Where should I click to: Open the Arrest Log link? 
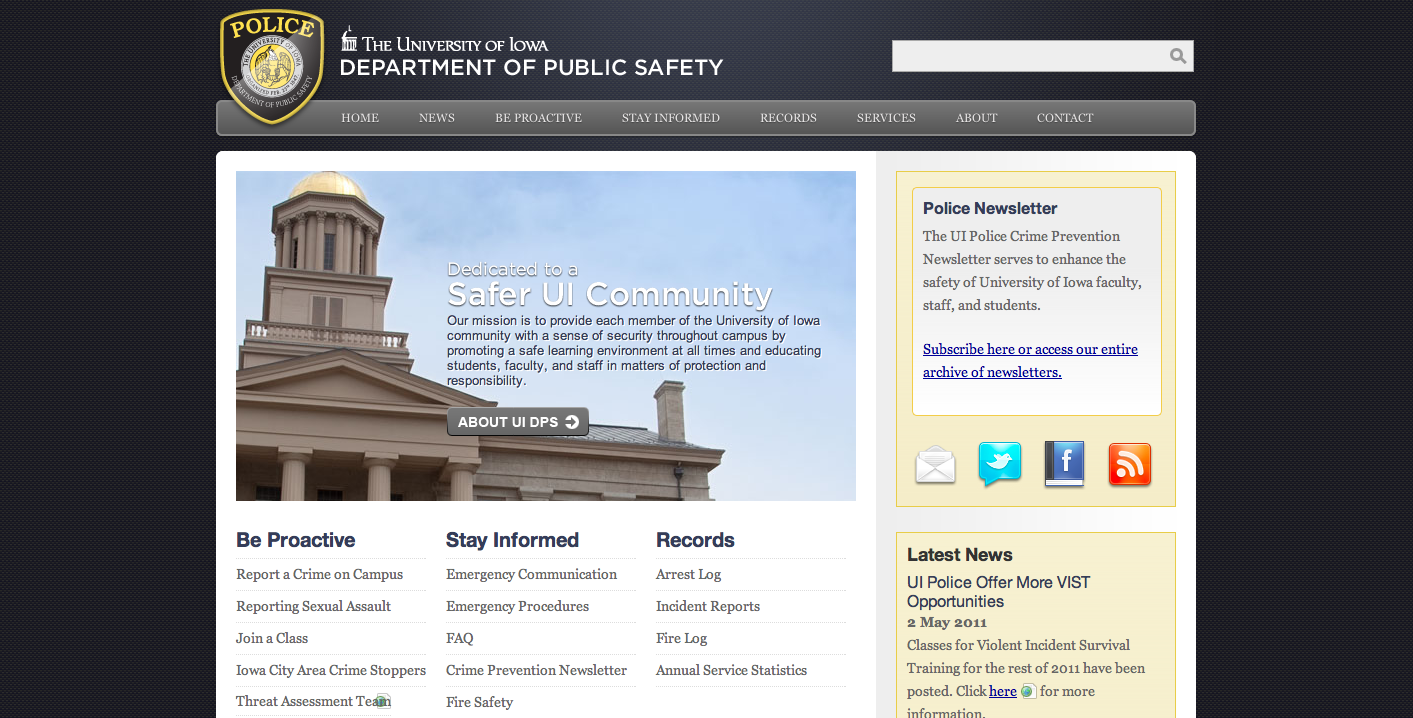point(689,574)
